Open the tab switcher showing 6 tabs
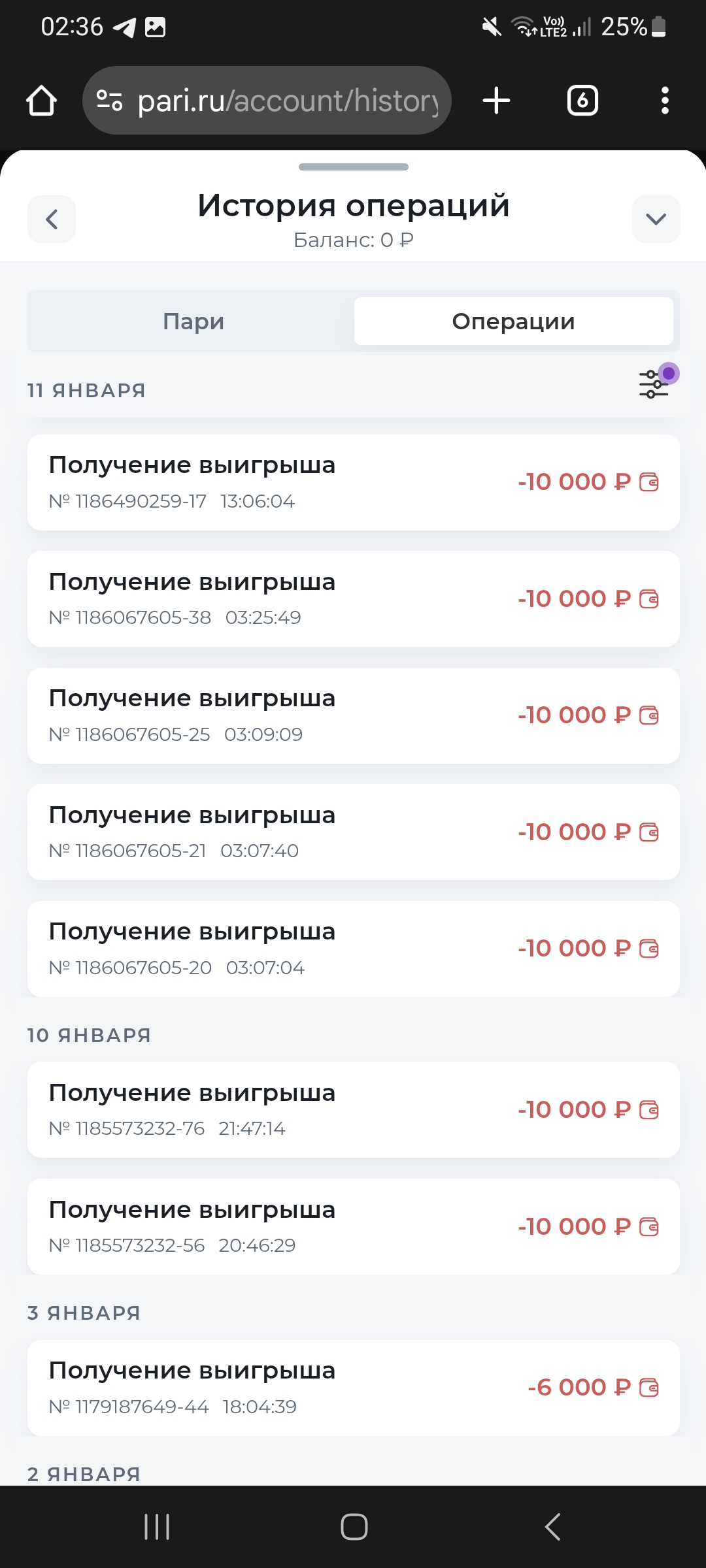Image resolution: width=706 pixels, height=1568 pixels. point(582,101)
